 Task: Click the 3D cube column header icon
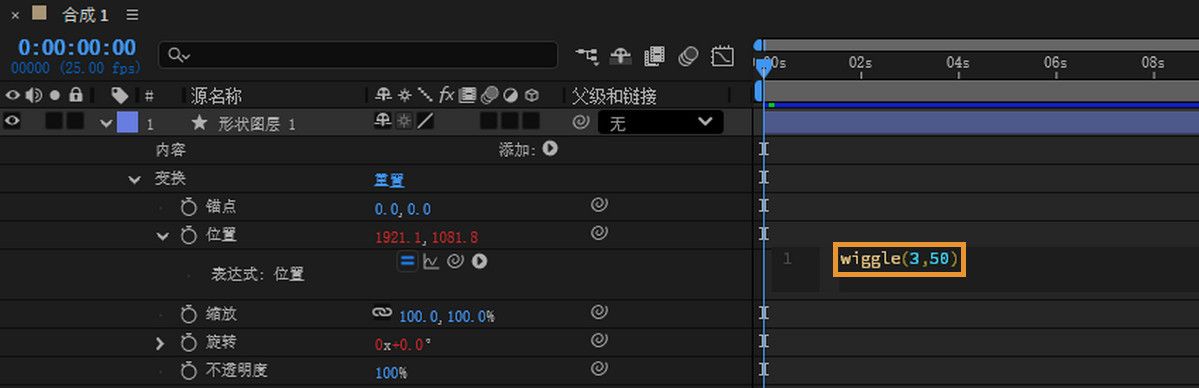tap(531, 96)
